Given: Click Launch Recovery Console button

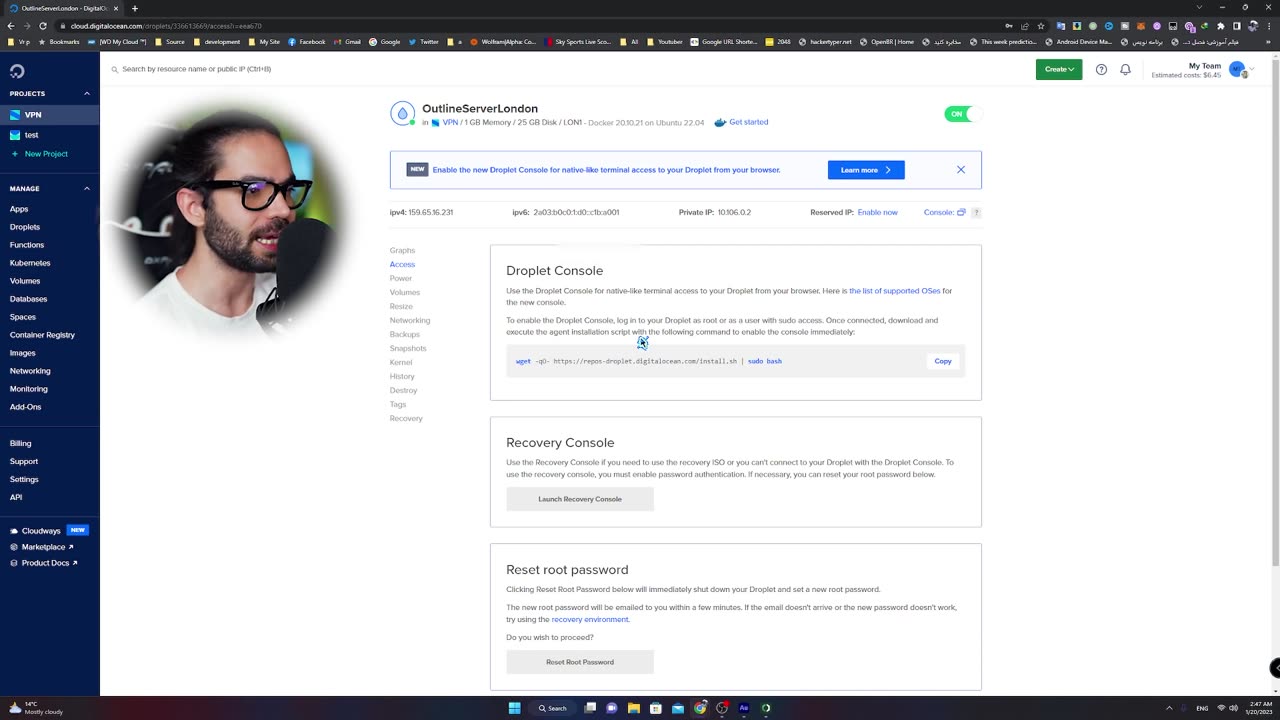Looking at the screenshot, I should (x=580, y=499).
